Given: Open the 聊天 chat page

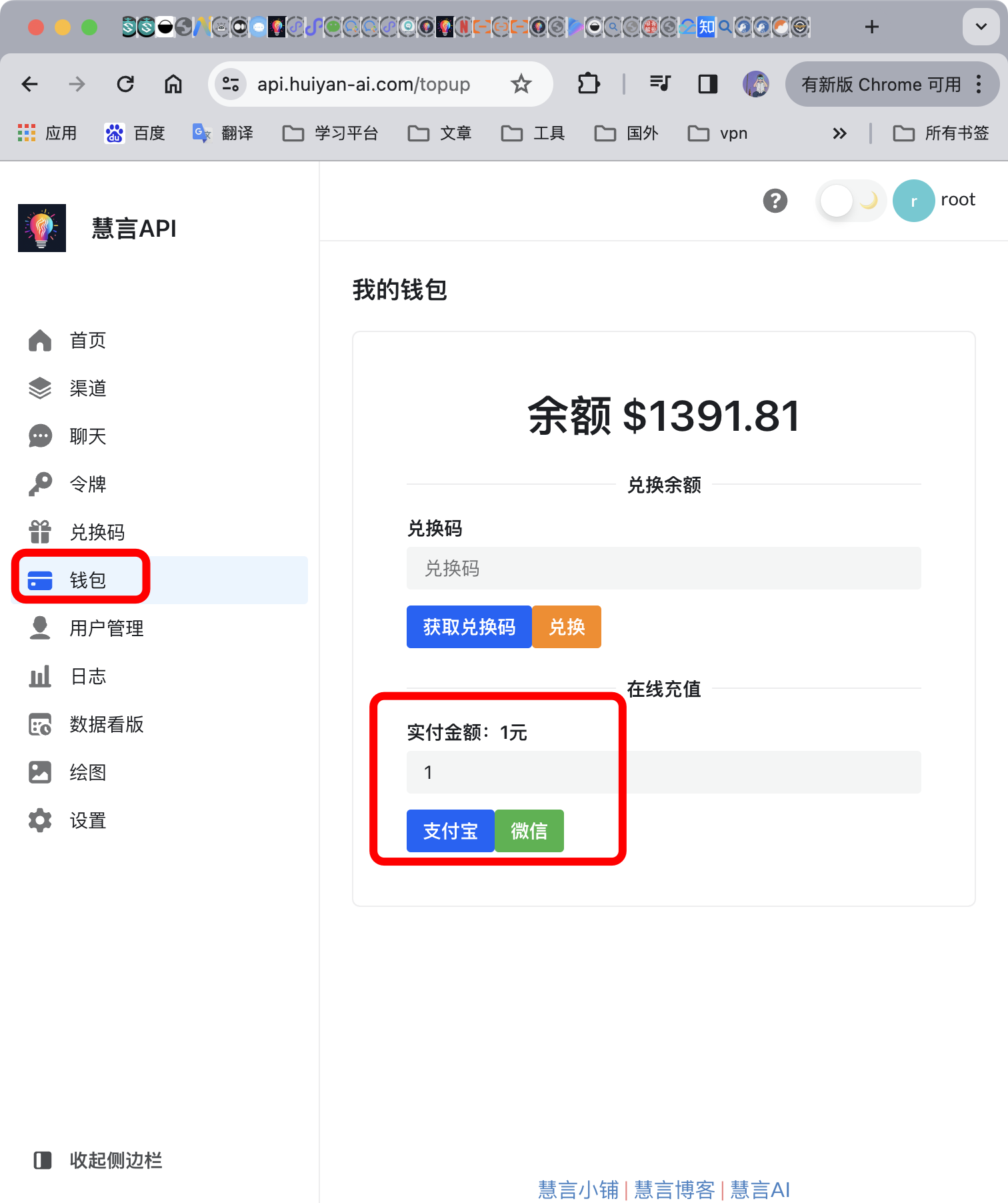Looking at the screenshot, I should pos(87,437).
